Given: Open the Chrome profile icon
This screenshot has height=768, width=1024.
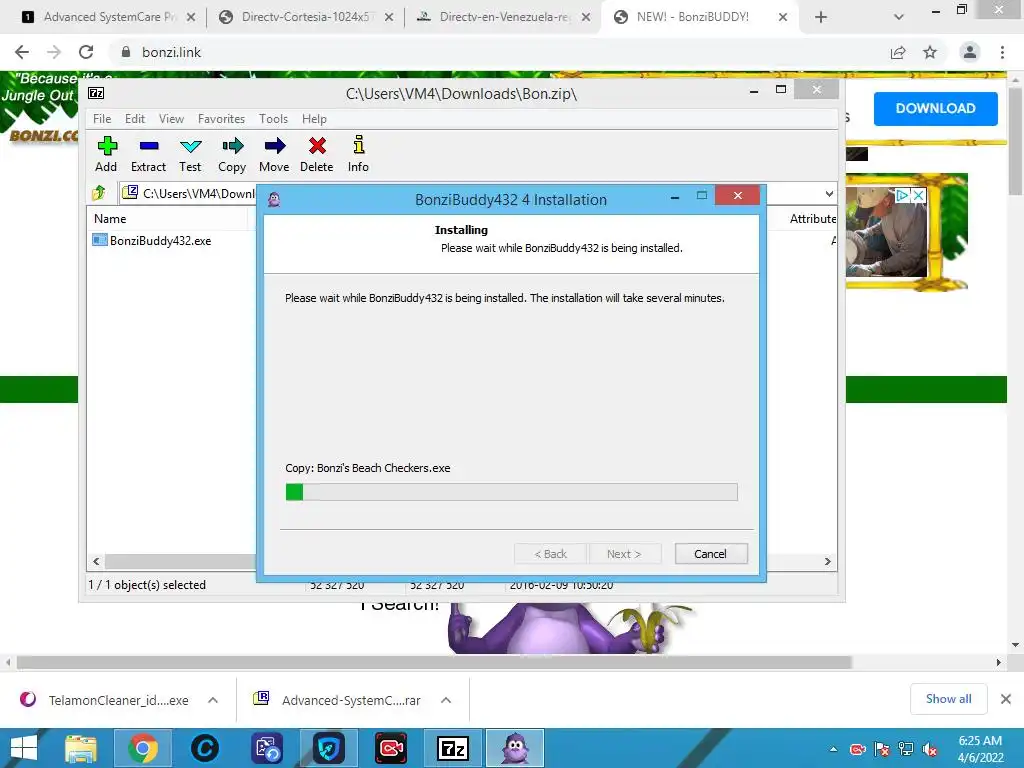Looking at the screenshot, I should coord(970,52).
